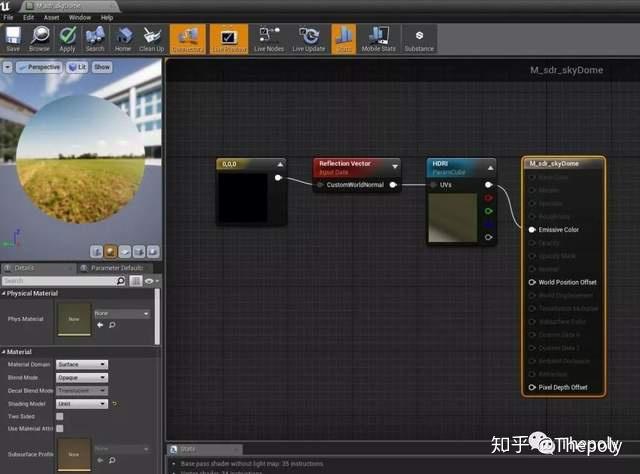Open the Shading Model dropdown
640x474 pixels.
click(82, 404)
